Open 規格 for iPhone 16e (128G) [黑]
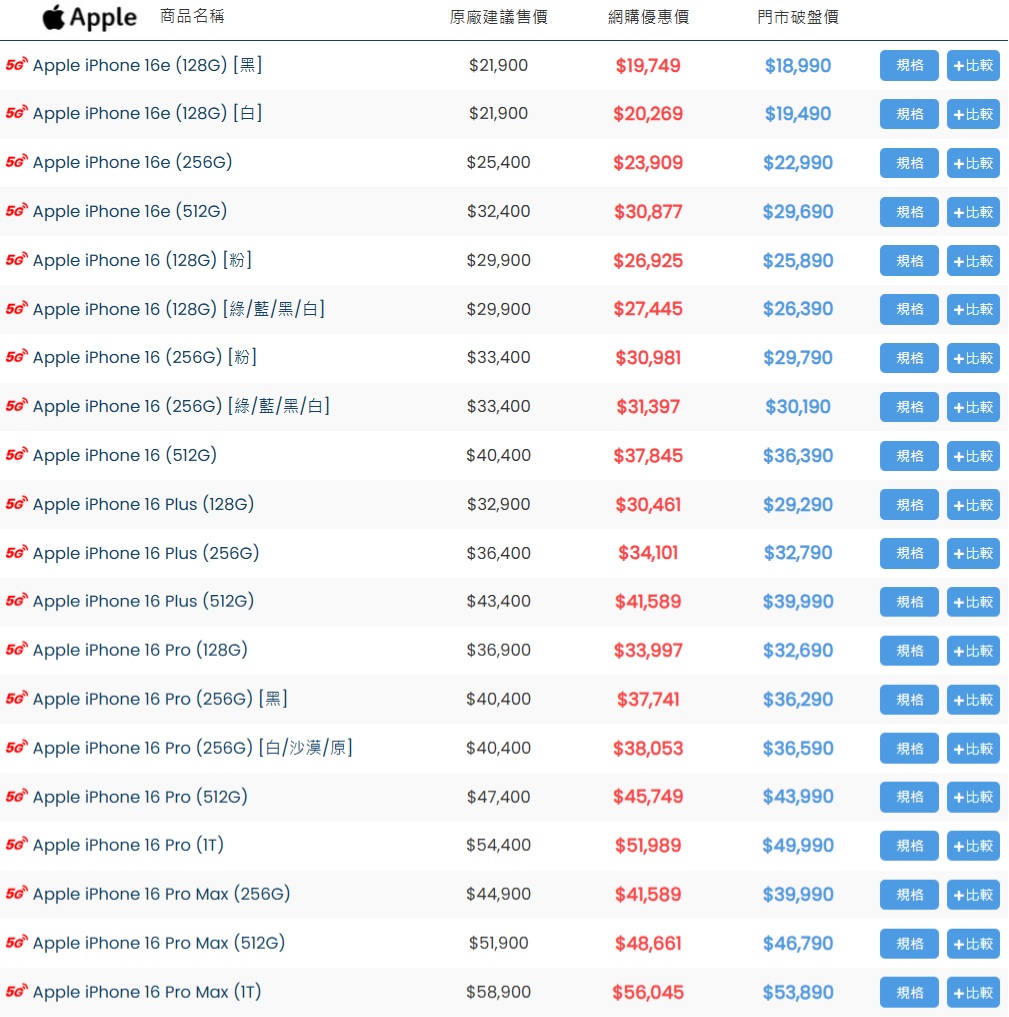 [909, 65]
